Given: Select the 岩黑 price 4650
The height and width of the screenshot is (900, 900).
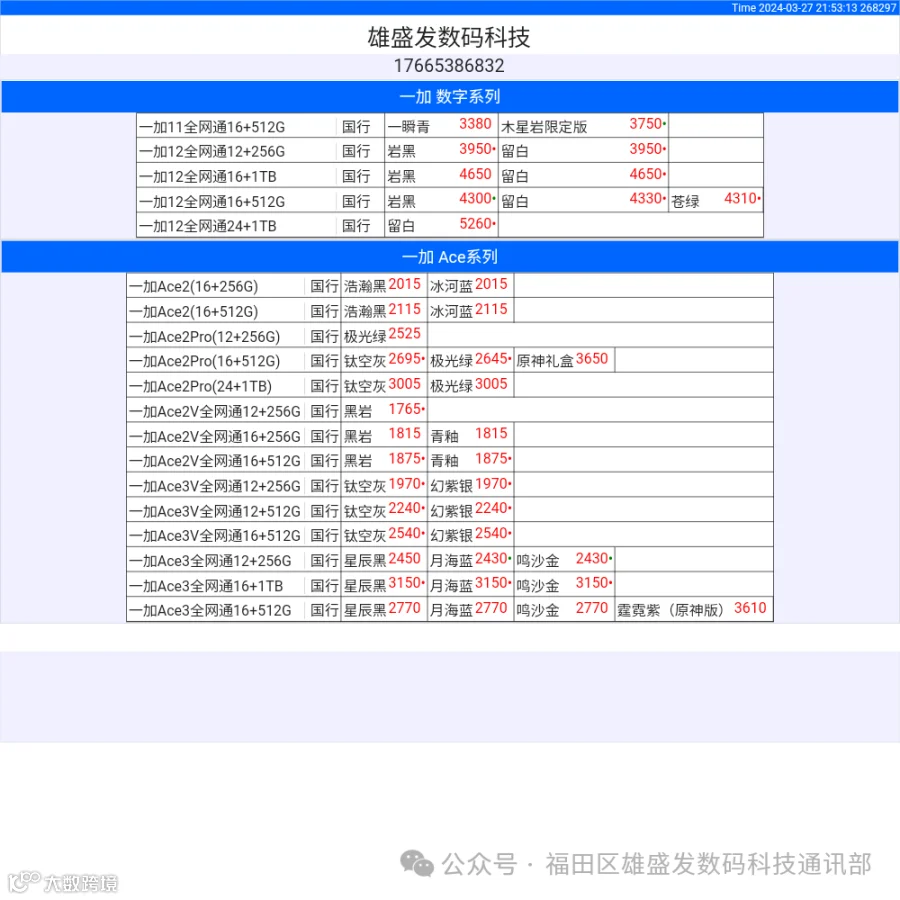Looking at the screenshot, I should (x=475, y=174).
